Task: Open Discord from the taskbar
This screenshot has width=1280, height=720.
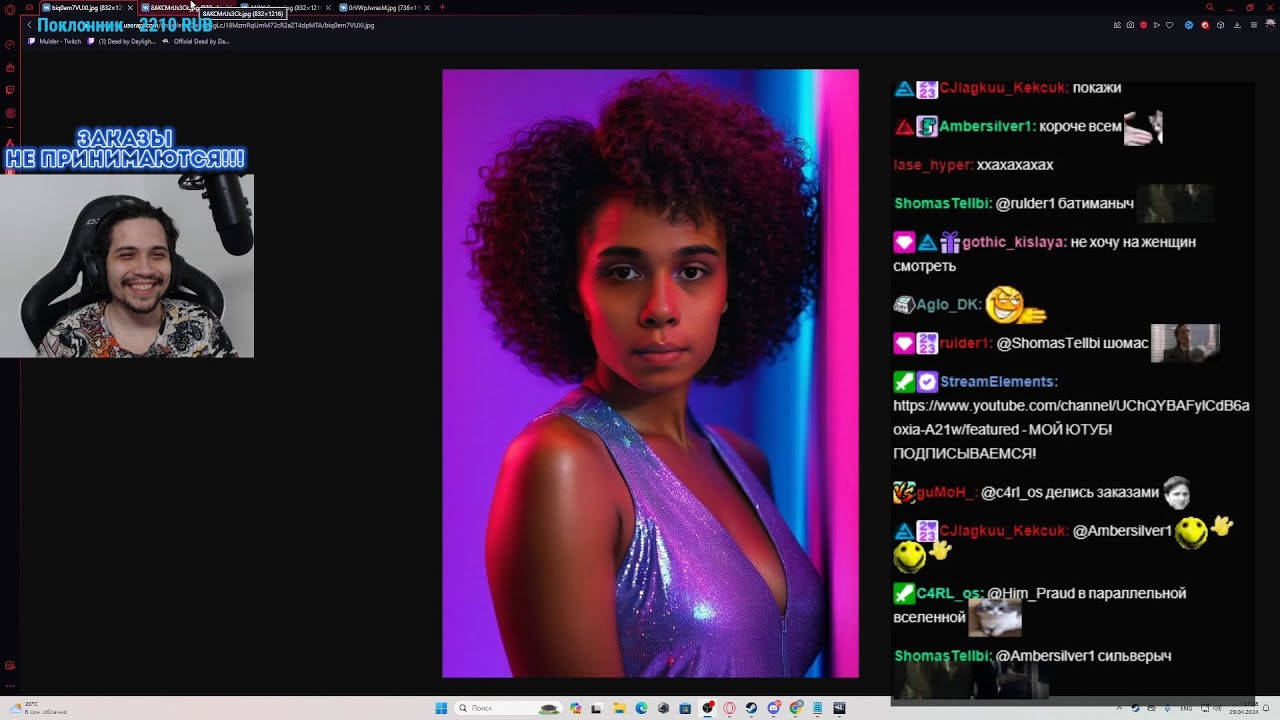Action: (x=774, y=708)
